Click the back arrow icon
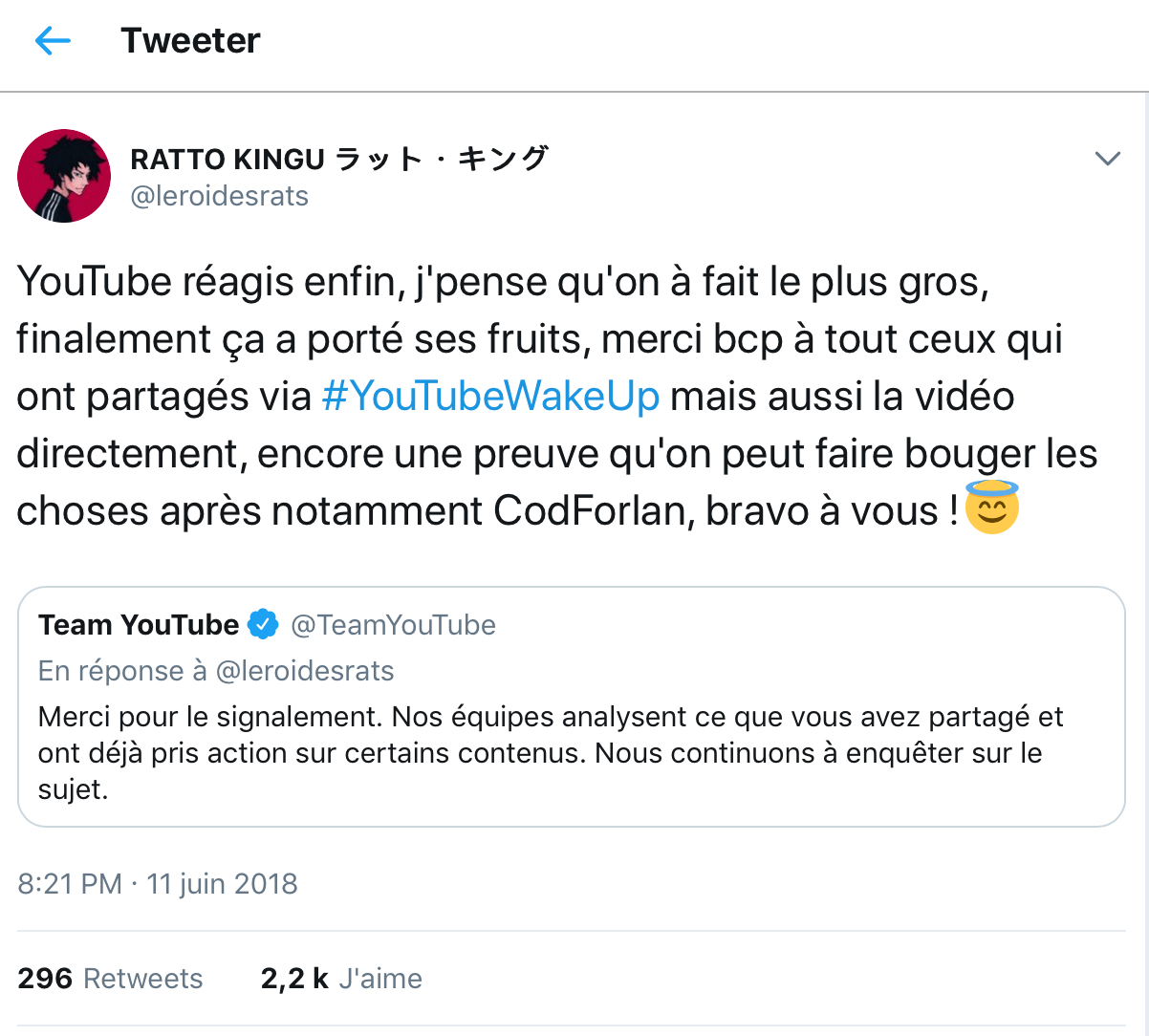Image resolution: width=1149 pixels, height=1036 pixels. pos(53,40)
